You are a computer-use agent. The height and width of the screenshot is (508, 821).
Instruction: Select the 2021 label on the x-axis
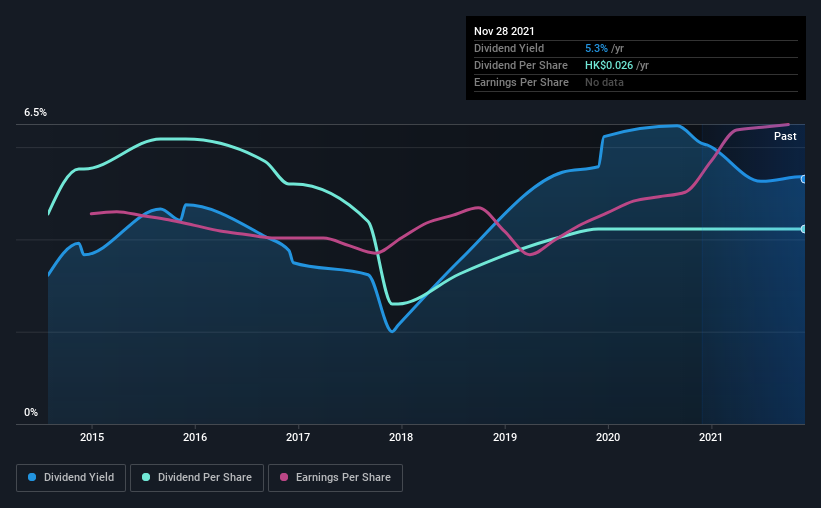tap(711, 437)
